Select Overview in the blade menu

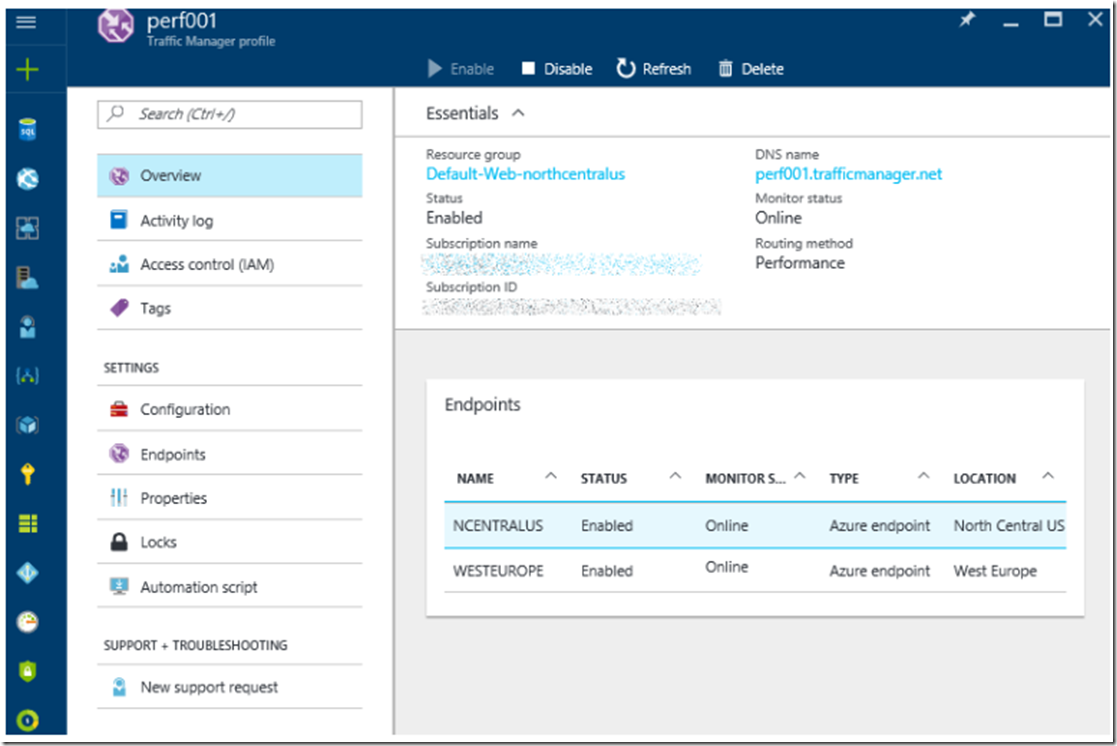[x=229, y=176]
